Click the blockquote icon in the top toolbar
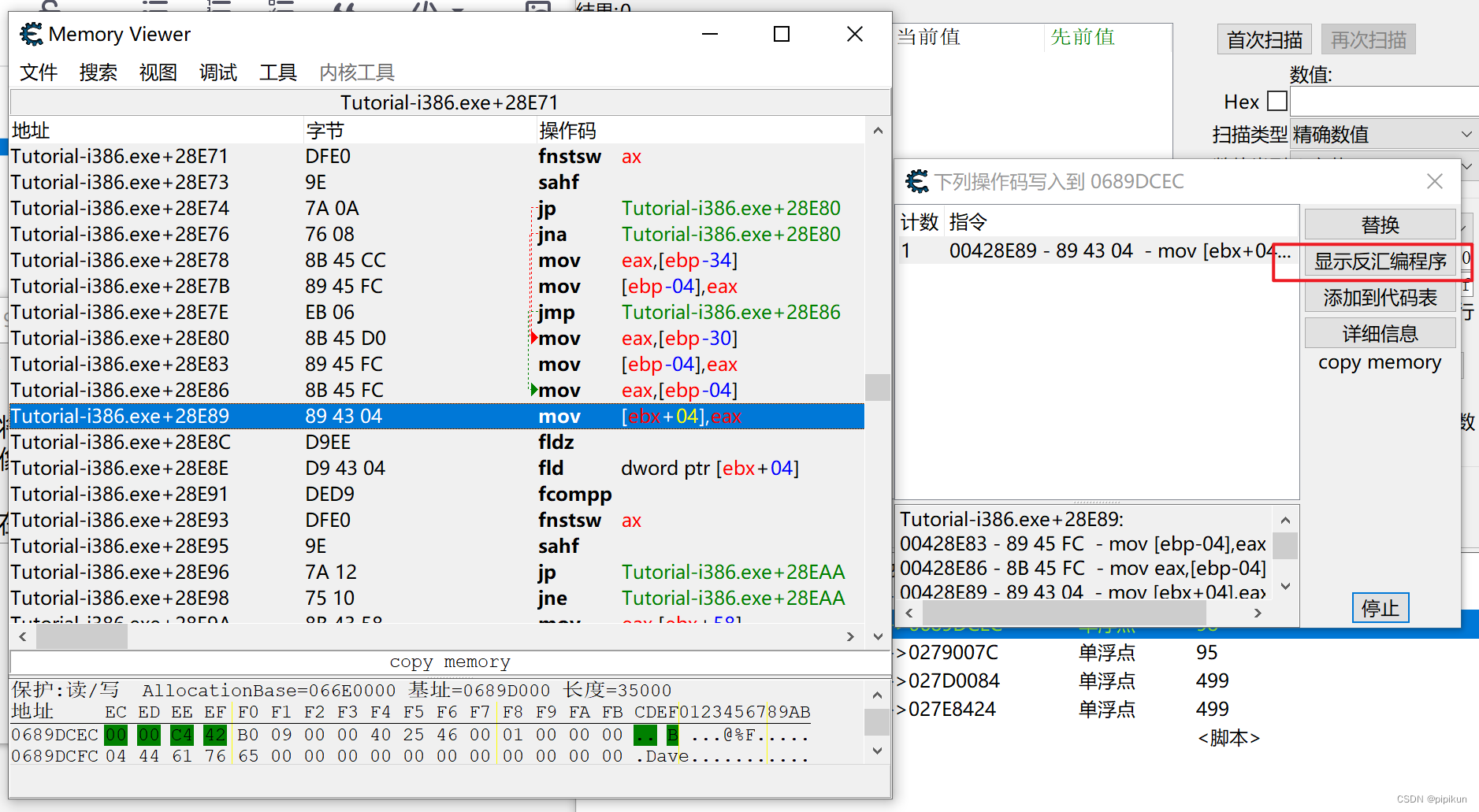This screenshot has height=812, width=1479. click(344, 8)
